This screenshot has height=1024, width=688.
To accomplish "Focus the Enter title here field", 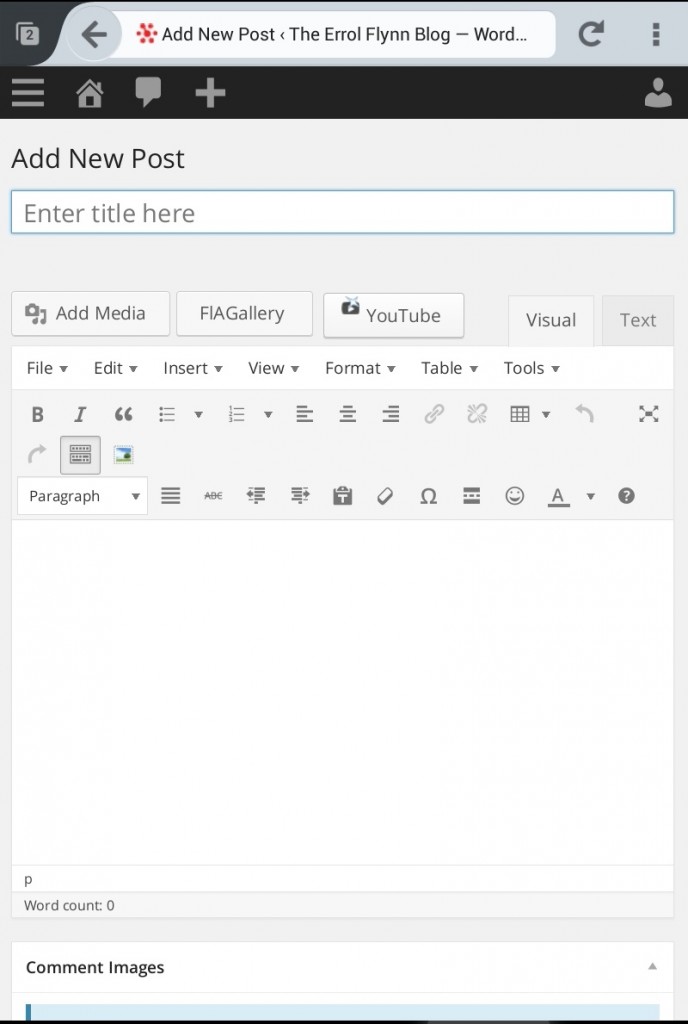I will (343, 212).
